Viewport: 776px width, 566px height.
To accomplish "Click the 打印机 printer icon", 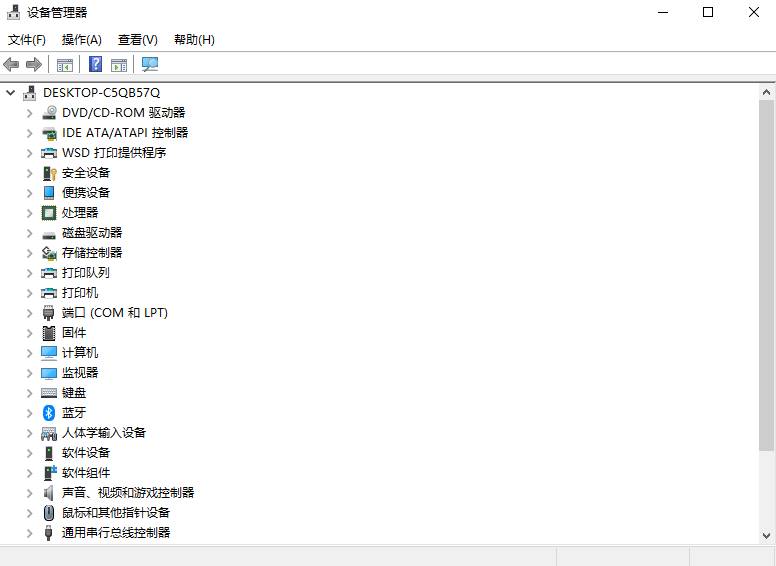I will click(49, 293).
